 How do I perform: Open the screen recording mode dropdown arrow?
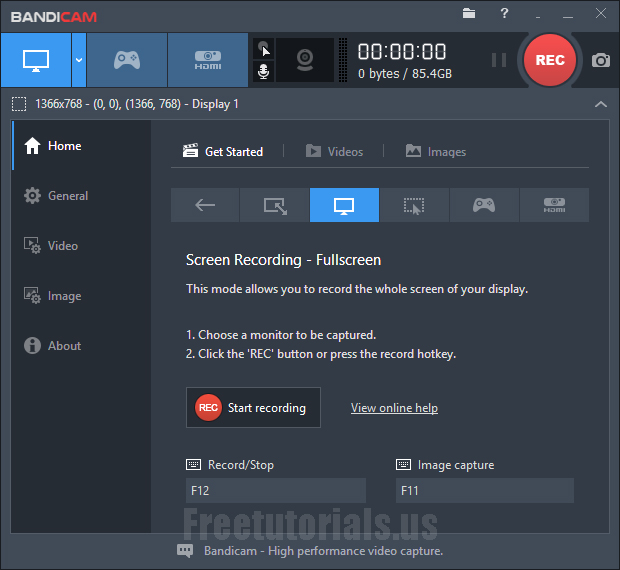coord(78,60)
